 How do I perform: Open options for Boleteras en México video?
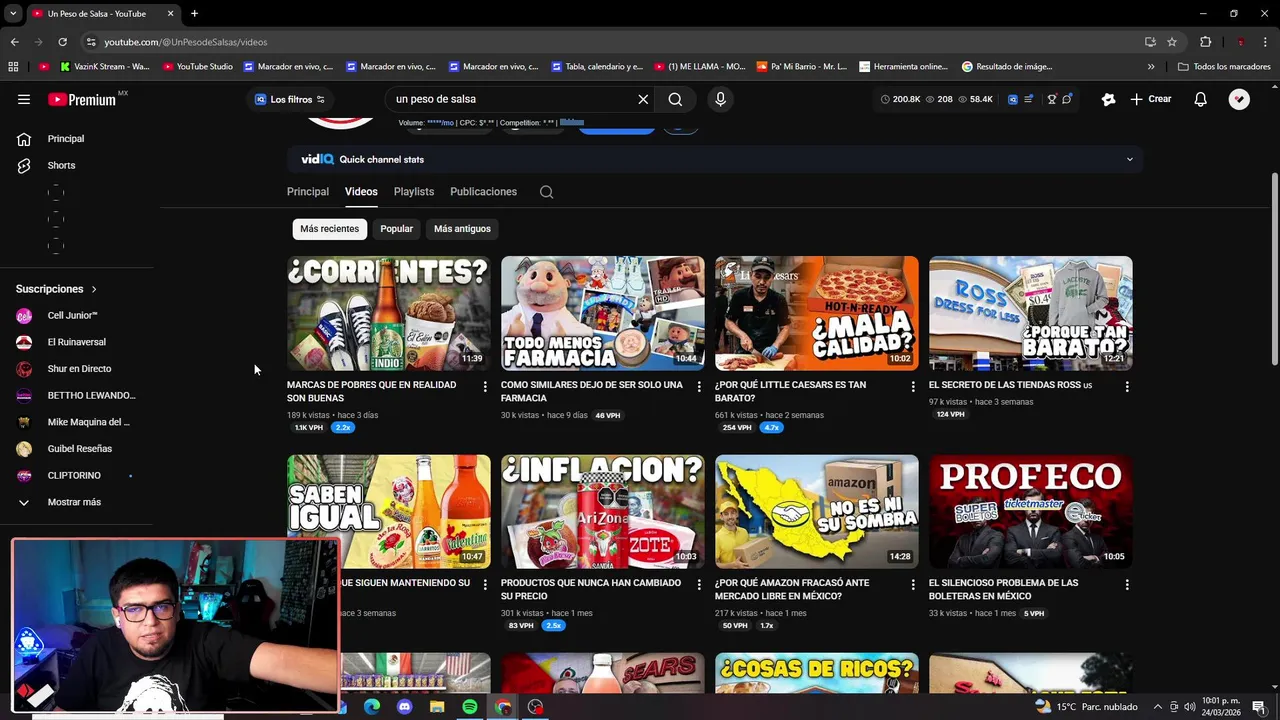(1127, 584)
